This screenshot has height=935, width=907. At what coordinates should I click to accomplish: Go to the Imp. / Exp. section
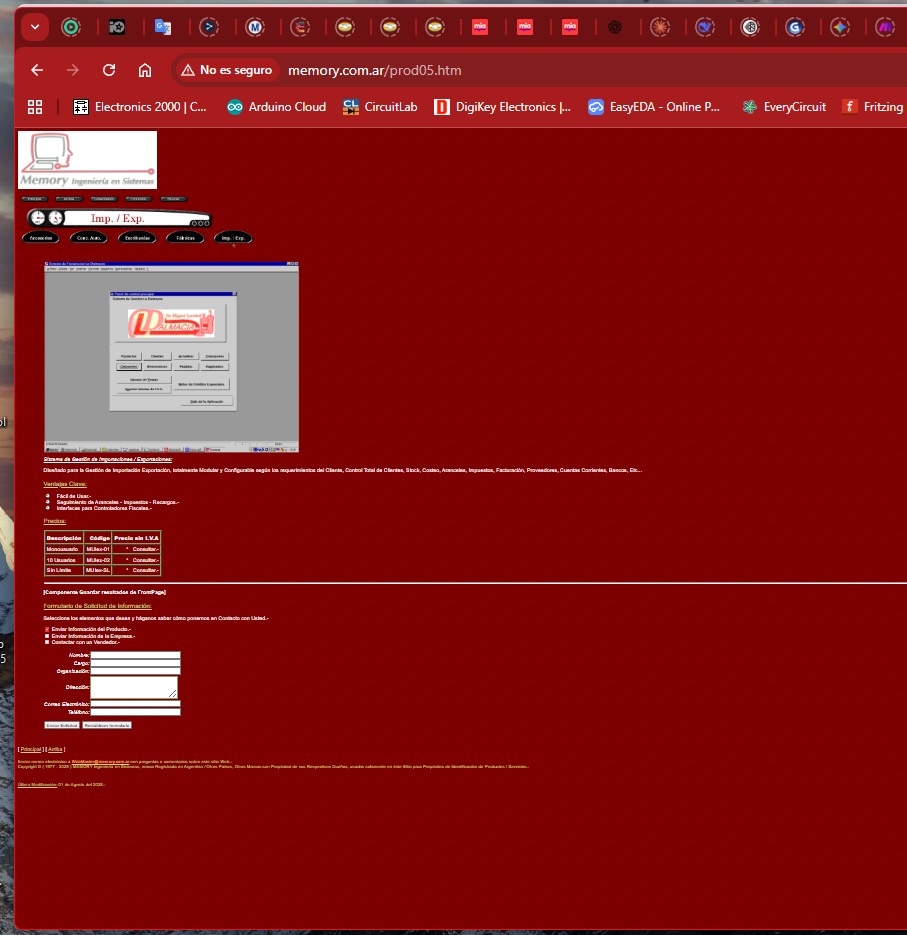232,237
